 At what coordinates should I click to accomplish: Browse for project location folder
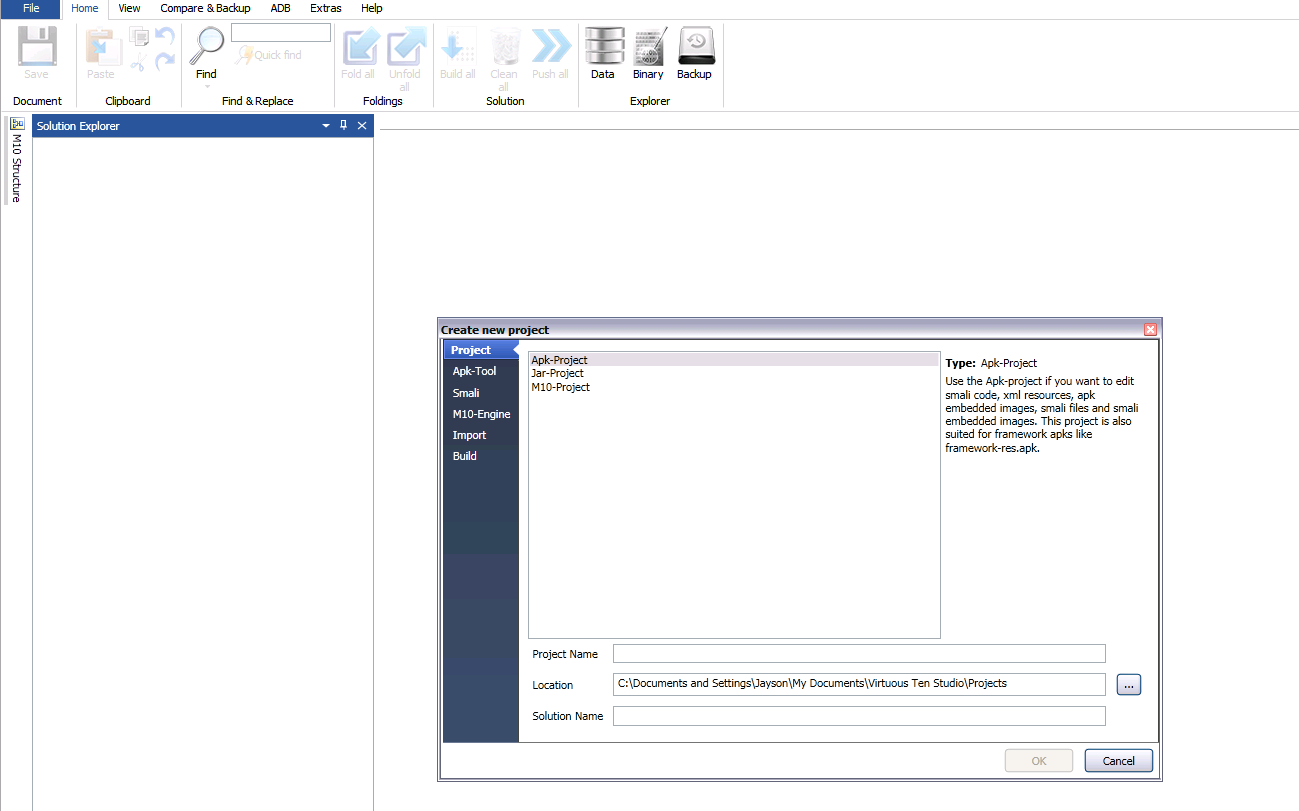(1129, 685)
